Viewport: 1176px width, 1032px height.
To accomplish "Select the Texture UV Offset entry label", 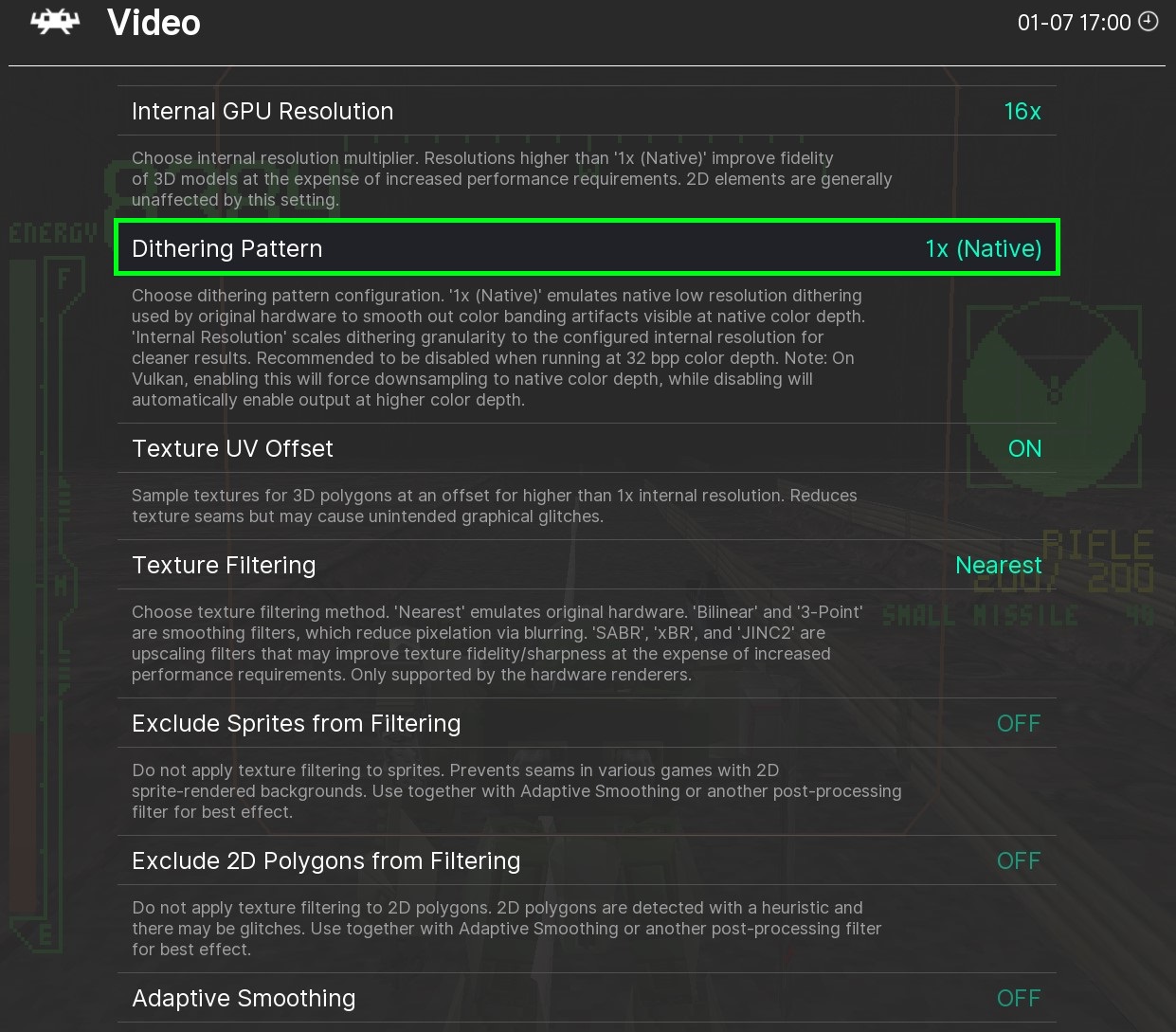I will click(x=232, y=448).
